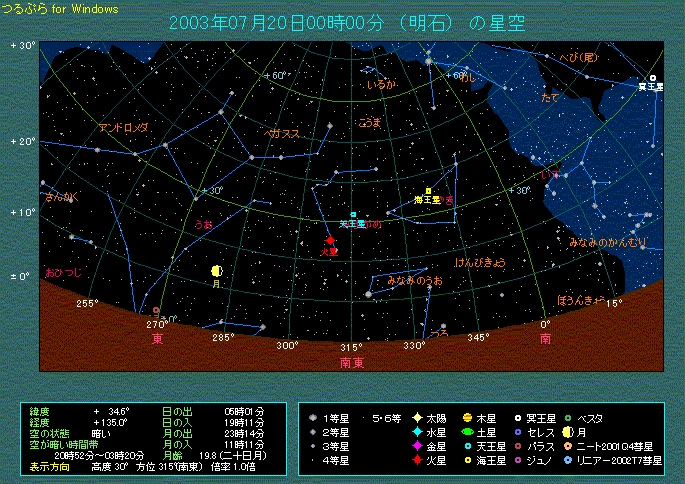Click the Andromeda constellation label (アンドロメダ)

click(x=123, y=127)
